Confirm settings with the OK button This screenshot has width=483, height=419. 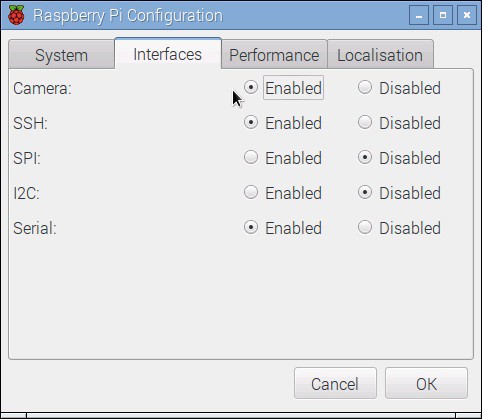(426, 383)
